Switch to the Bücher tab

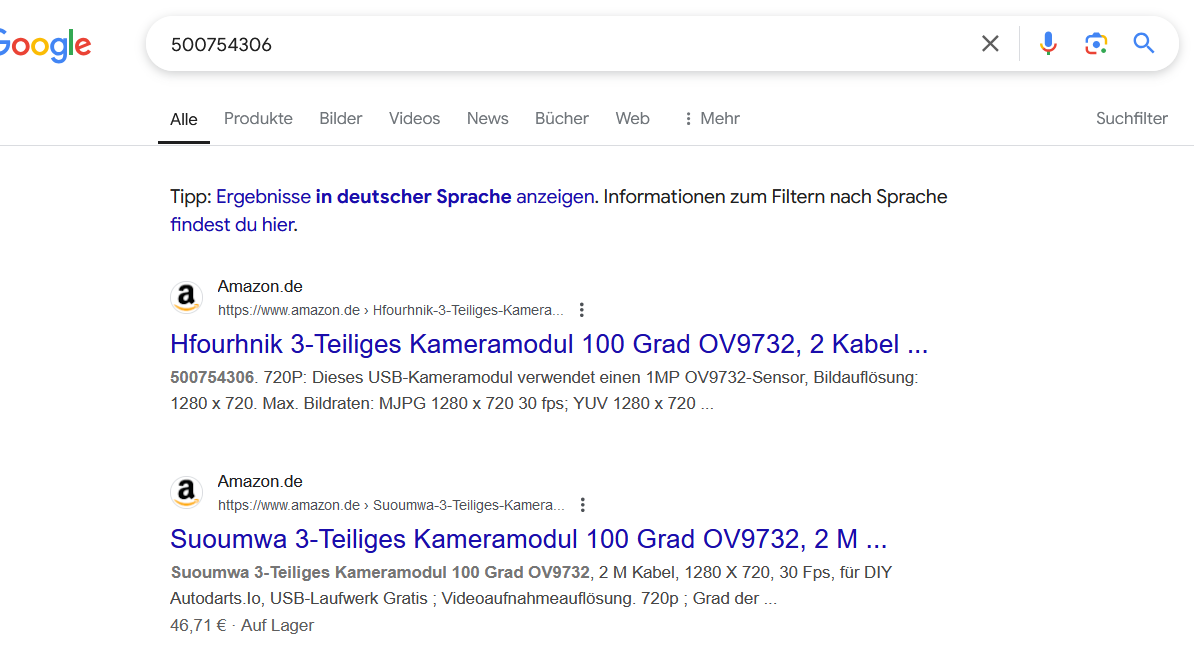(x=562, y=119)
